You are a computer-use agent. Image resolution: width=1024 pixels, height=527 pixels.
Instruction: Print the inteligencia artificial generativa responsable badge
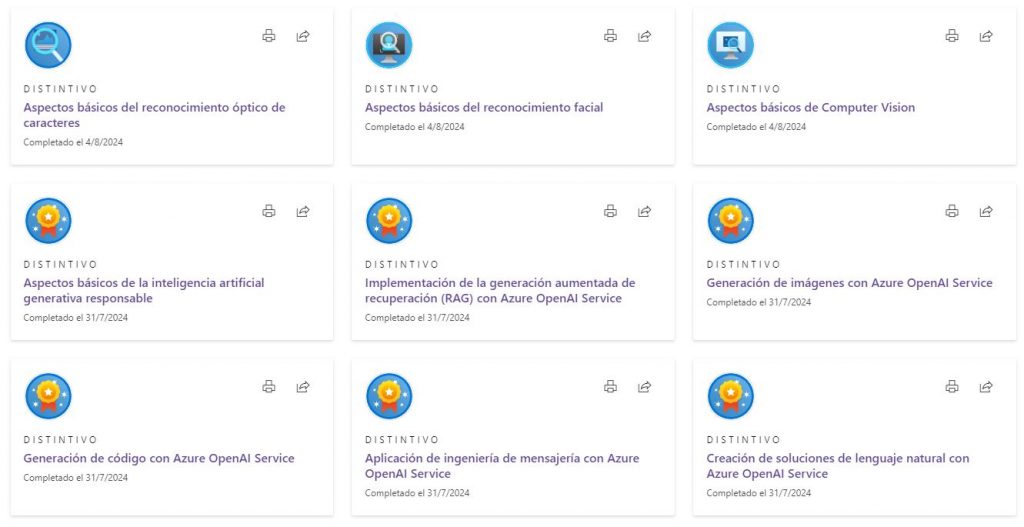click(x=268, y=211)
